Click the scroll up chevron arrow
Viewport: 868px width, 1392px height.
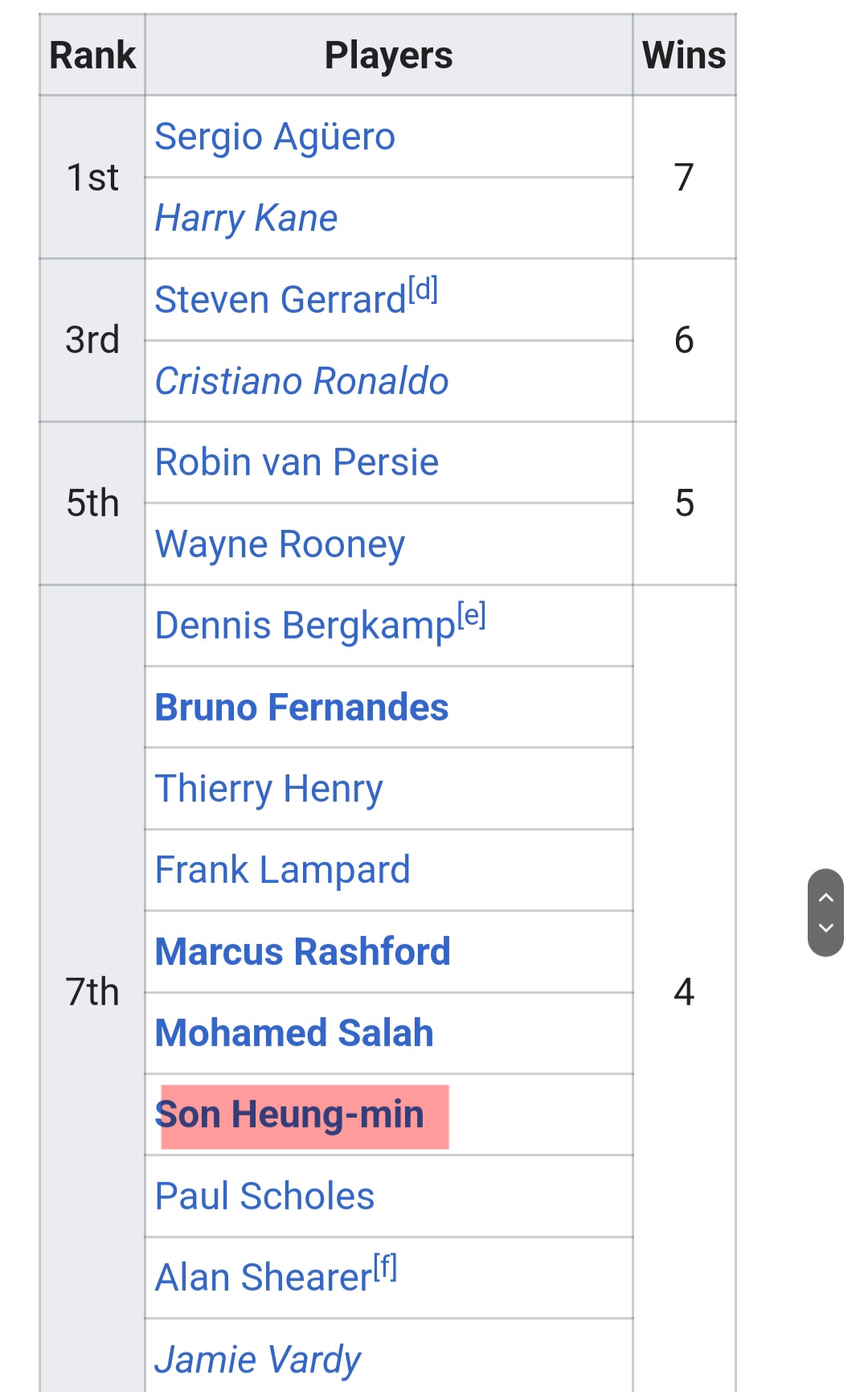(825, 897)
